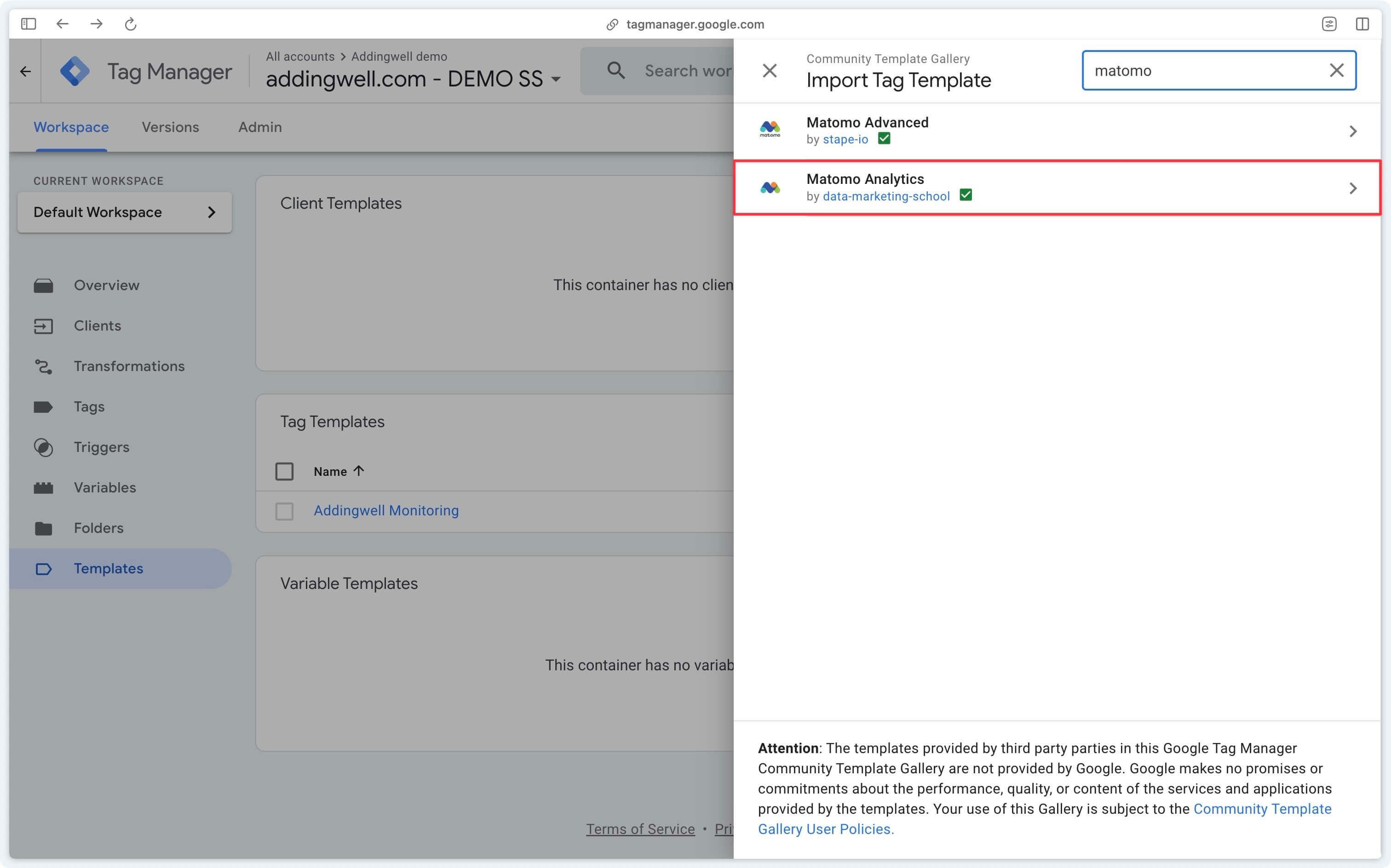Expand Matomo Analytics chevron
Screen dimensions: 1391x868
tap(1353, 188)
